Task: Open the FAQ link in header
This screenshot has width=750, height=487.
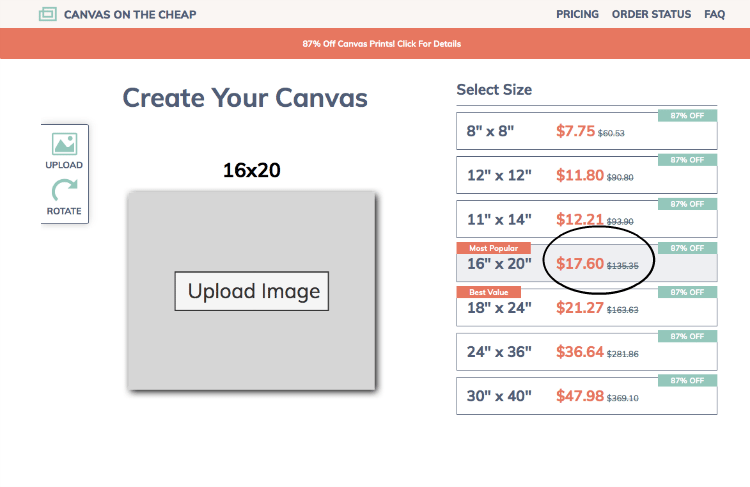Action: coord(715,14)
